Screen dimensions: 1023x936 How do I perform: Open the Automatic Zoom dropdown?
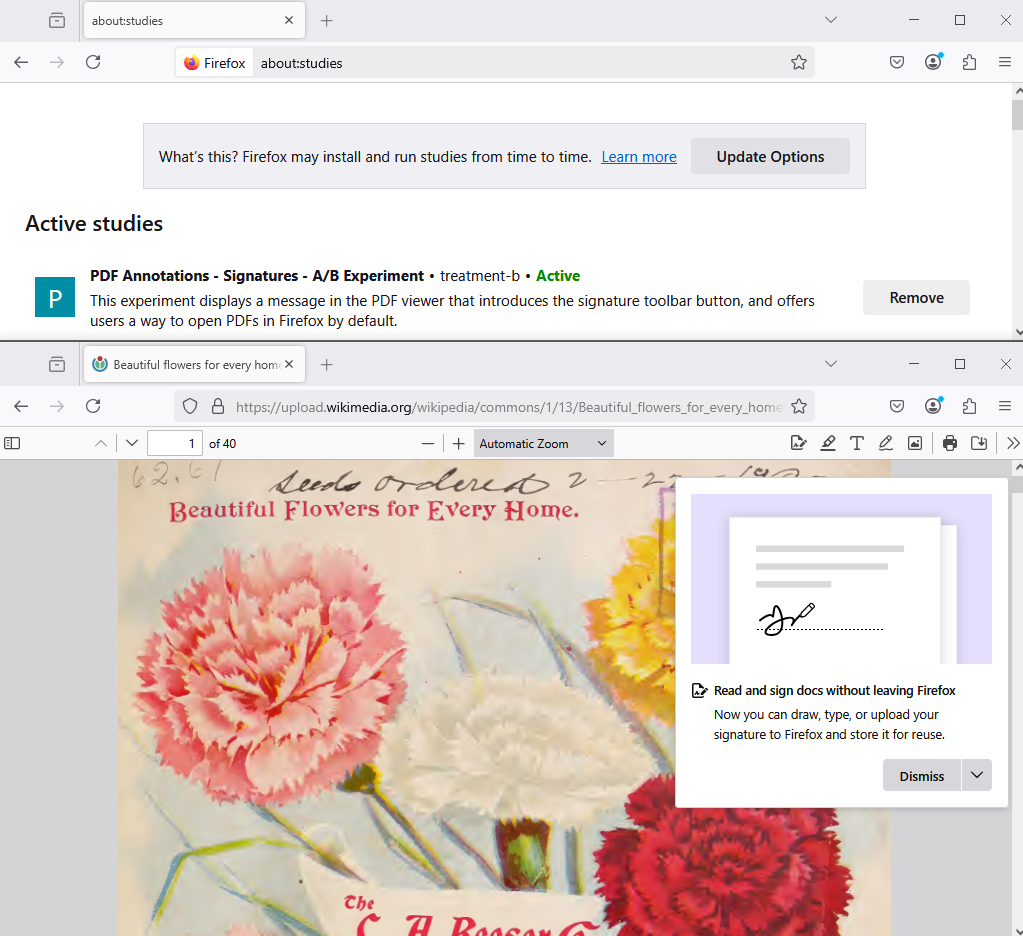click(543, 444)
